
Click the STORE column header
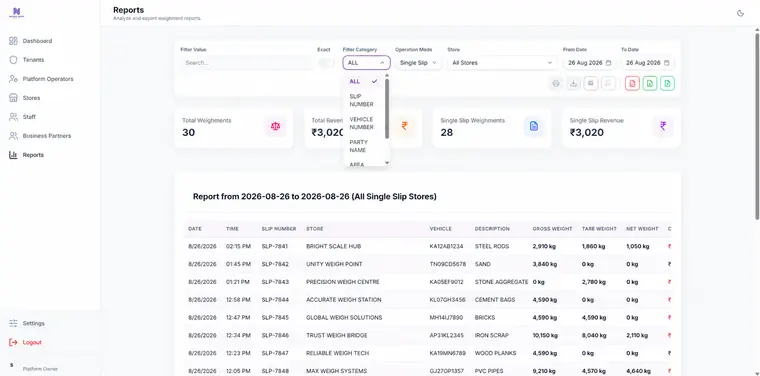pyautogui.click(x=315, y=229)
